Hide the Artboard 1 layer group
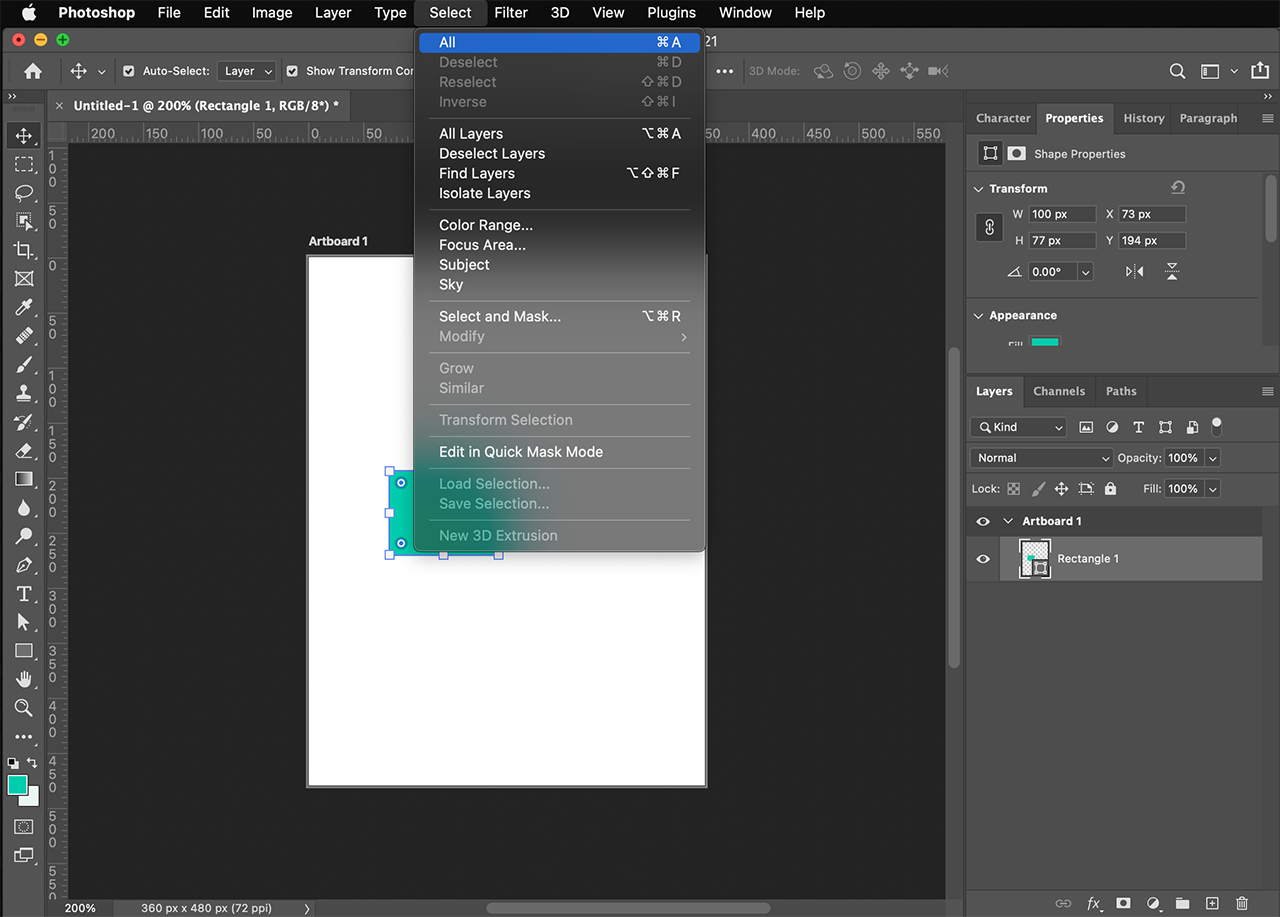The image size is (1280, 917). click(x=983, y=521)
